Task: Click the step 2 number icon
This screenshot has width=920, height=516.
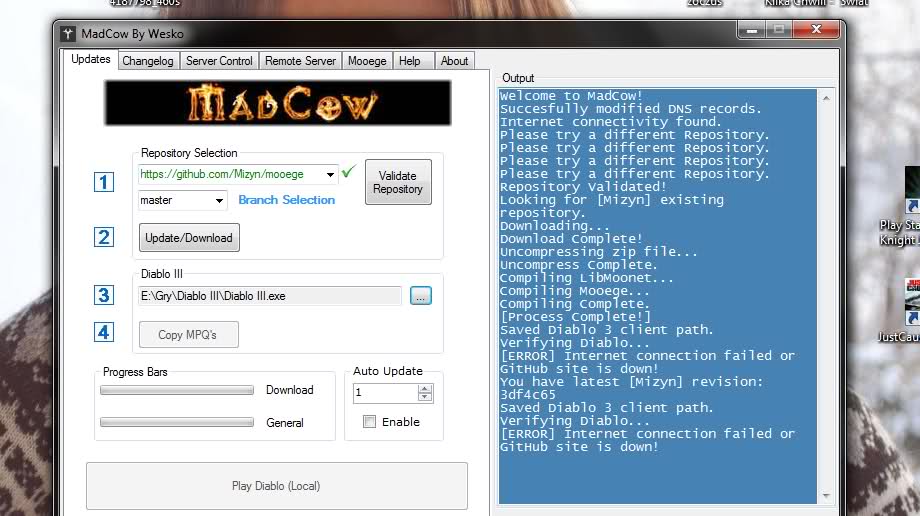Action: [x=104, y=238]
